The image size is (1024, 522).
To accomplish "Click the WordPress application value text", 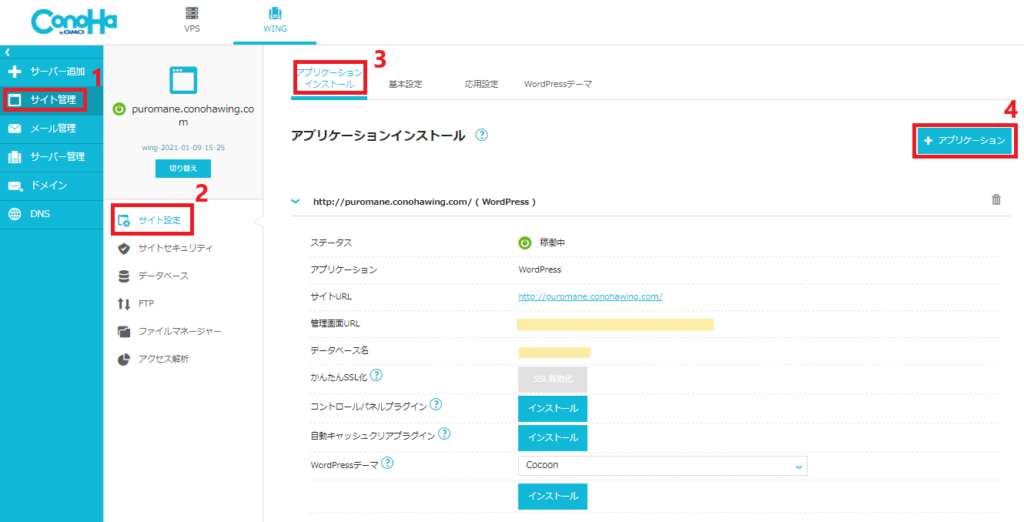I will (539, 269).
